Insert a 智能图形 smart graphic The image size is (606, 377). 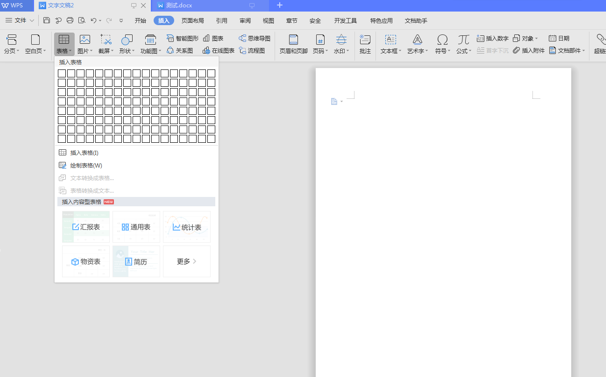182,38
